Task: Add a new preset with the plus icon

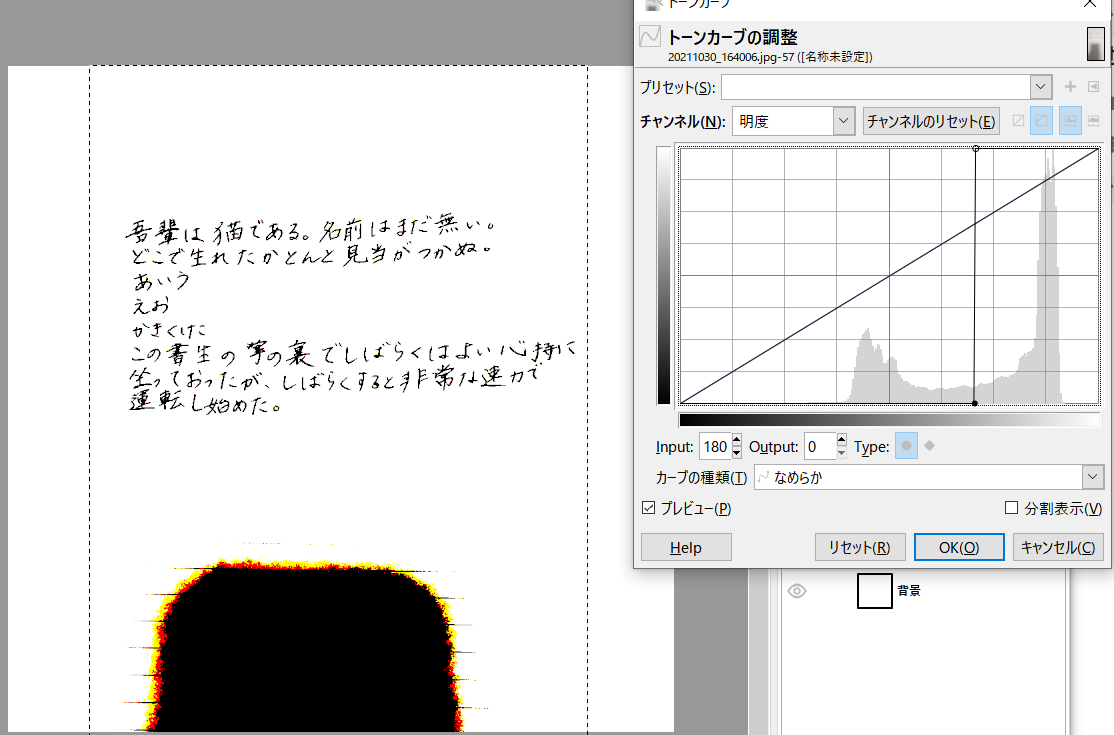Action: click(1070, 87)
